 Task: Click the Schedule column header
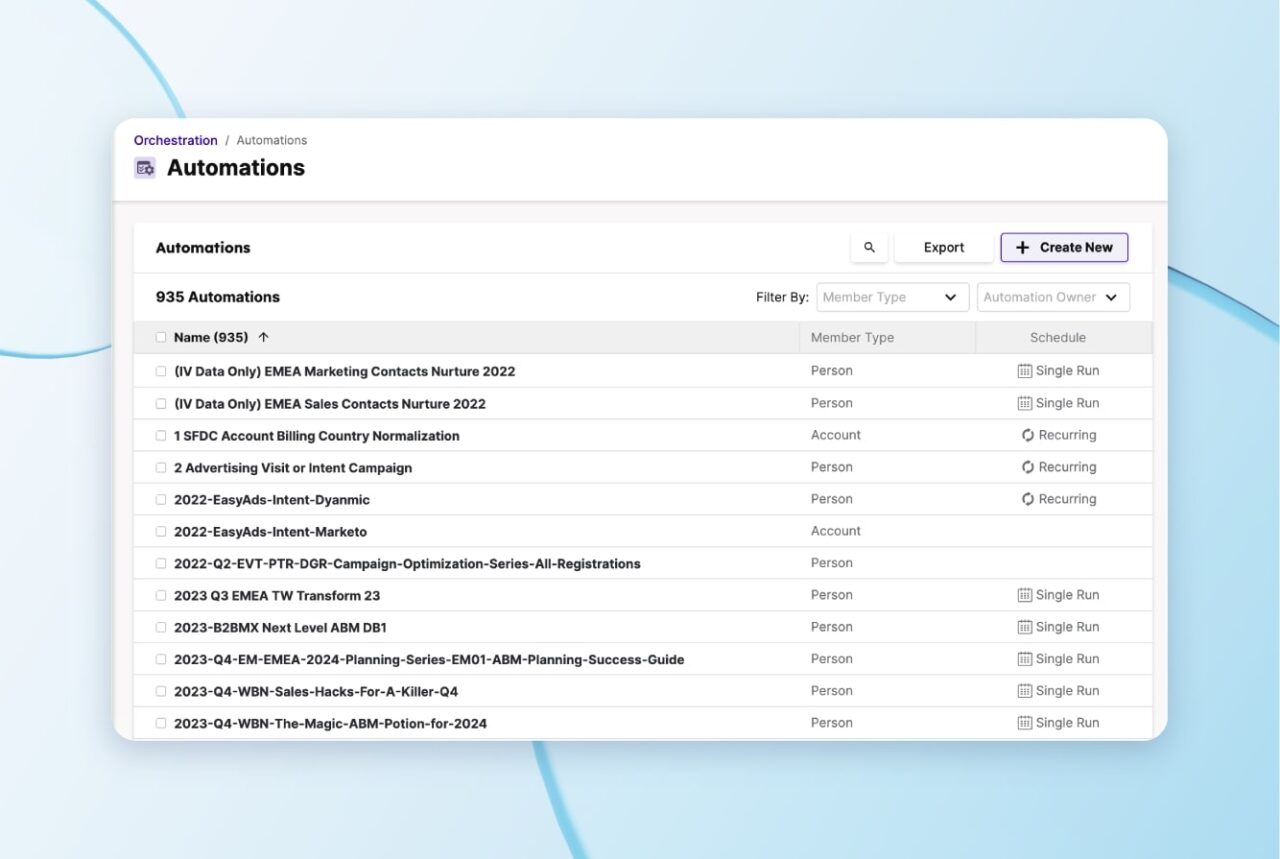coord(1057,338)
